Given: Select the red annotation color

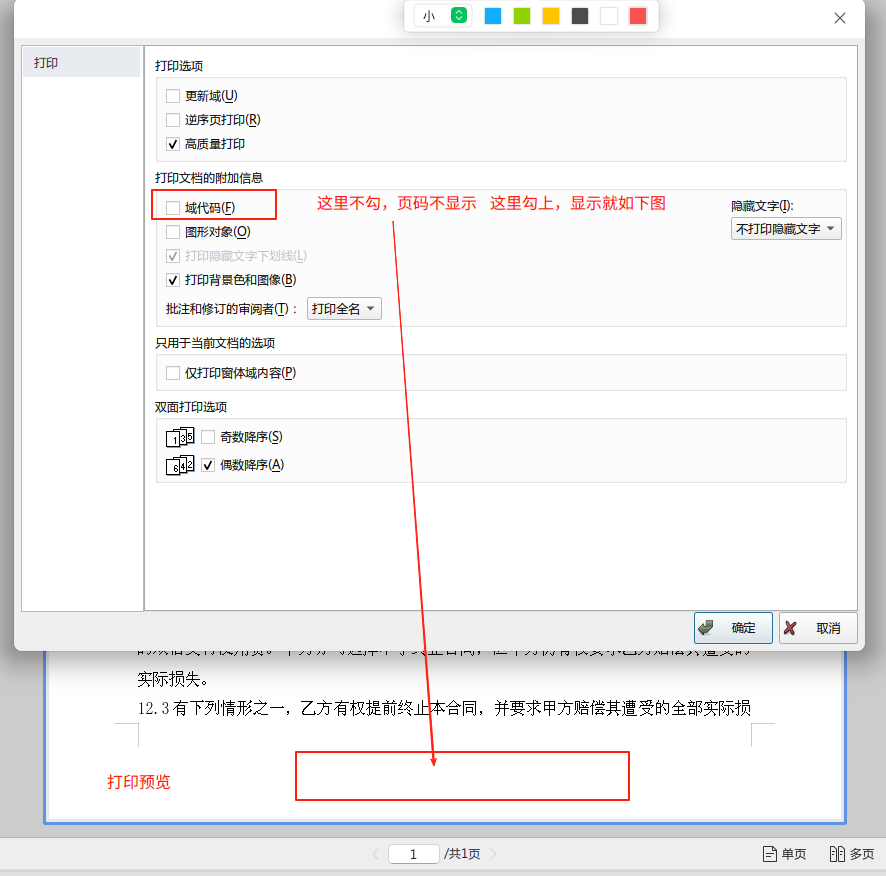Looking at the screenshot, I should pos(638,16).
